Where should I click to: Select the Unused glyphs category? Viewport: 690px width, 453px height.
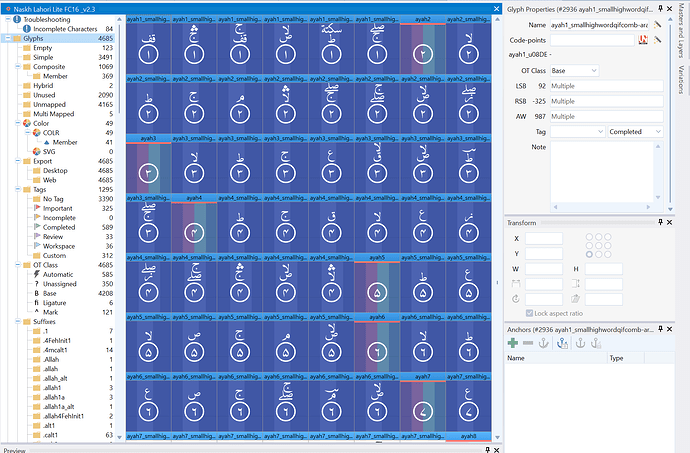tap(44, 95)
